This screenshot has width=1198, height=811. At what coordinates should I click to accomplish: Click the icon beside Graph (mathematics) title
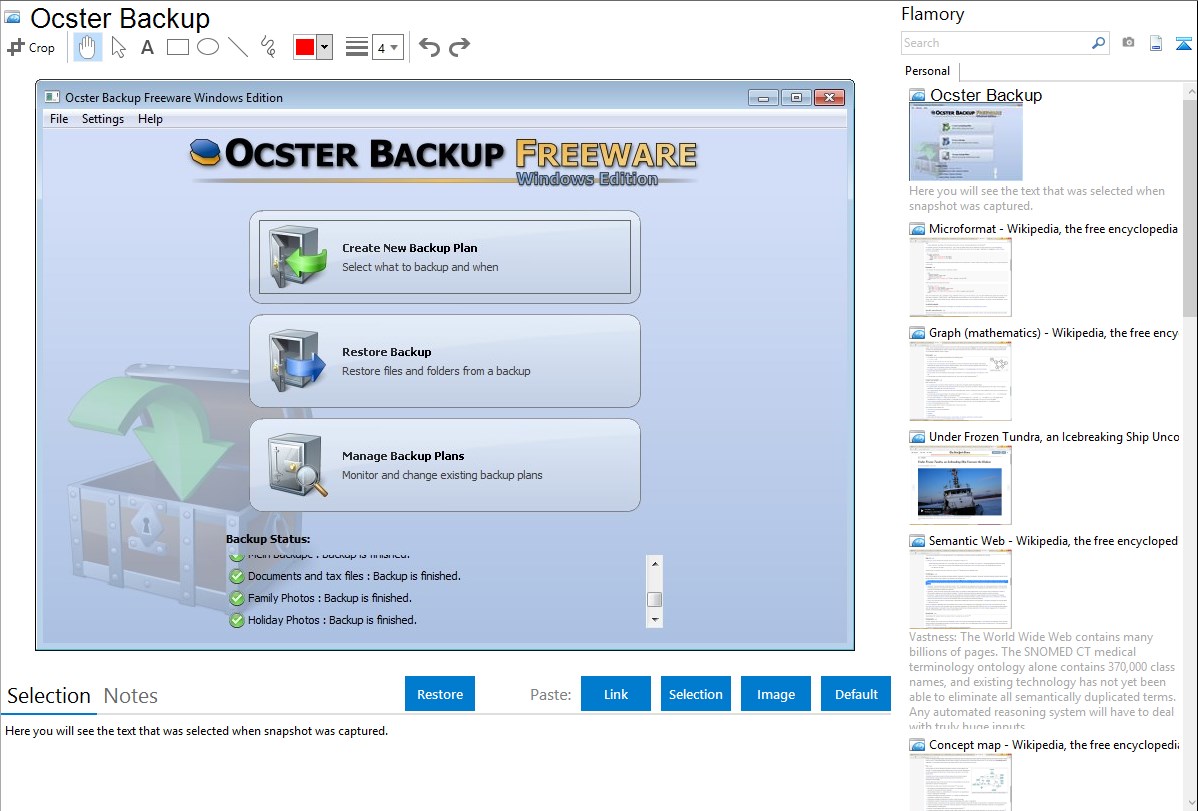(x=917, y=333)
